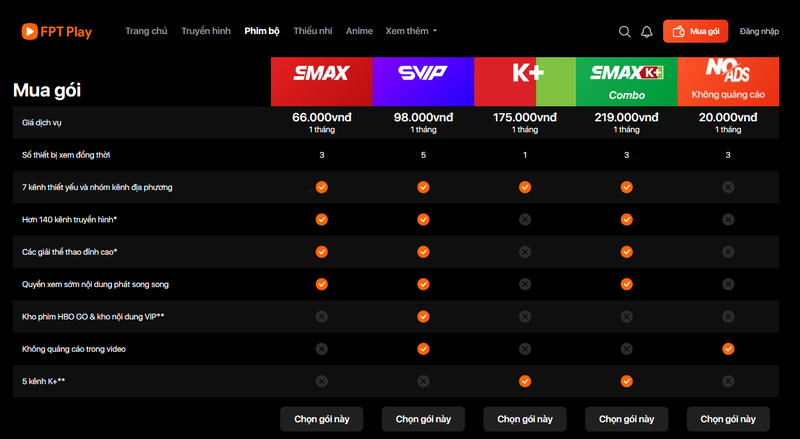Click Chọn gói này under No Ads column
Viewport: 800px width, 439px height.
pyautogui.click(x=728, y=419)
